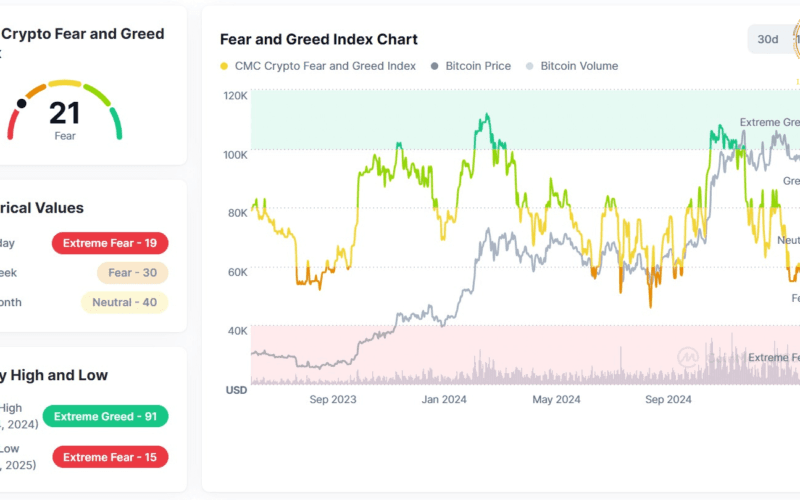This screenshot has width=800, height=500.
Task: Click the Fear - 30 badge
Action: point(132,272)
